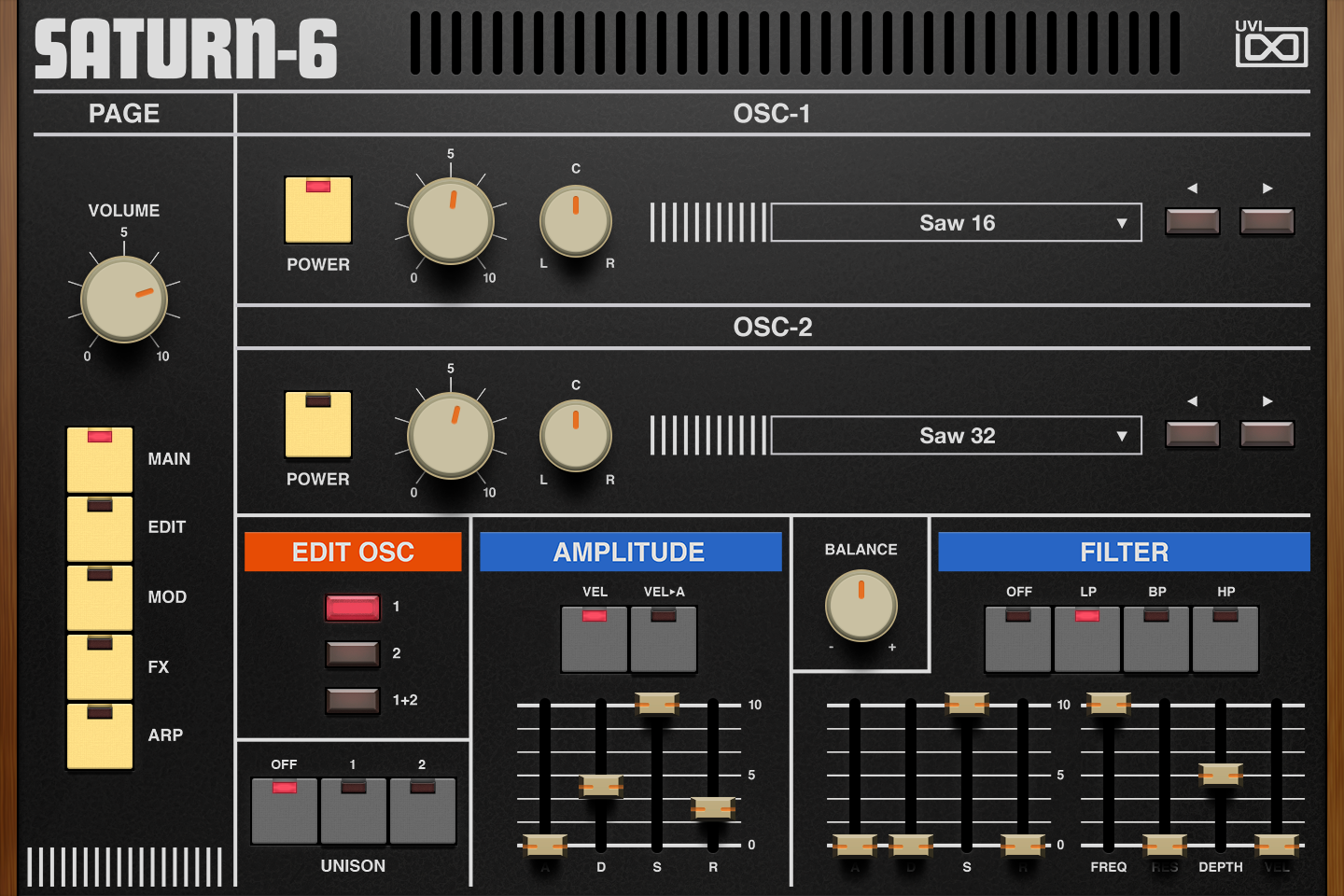The height and width of the screenshot is (896, 1344).
Task: Select the FX page button
Action: click(99, 666)
